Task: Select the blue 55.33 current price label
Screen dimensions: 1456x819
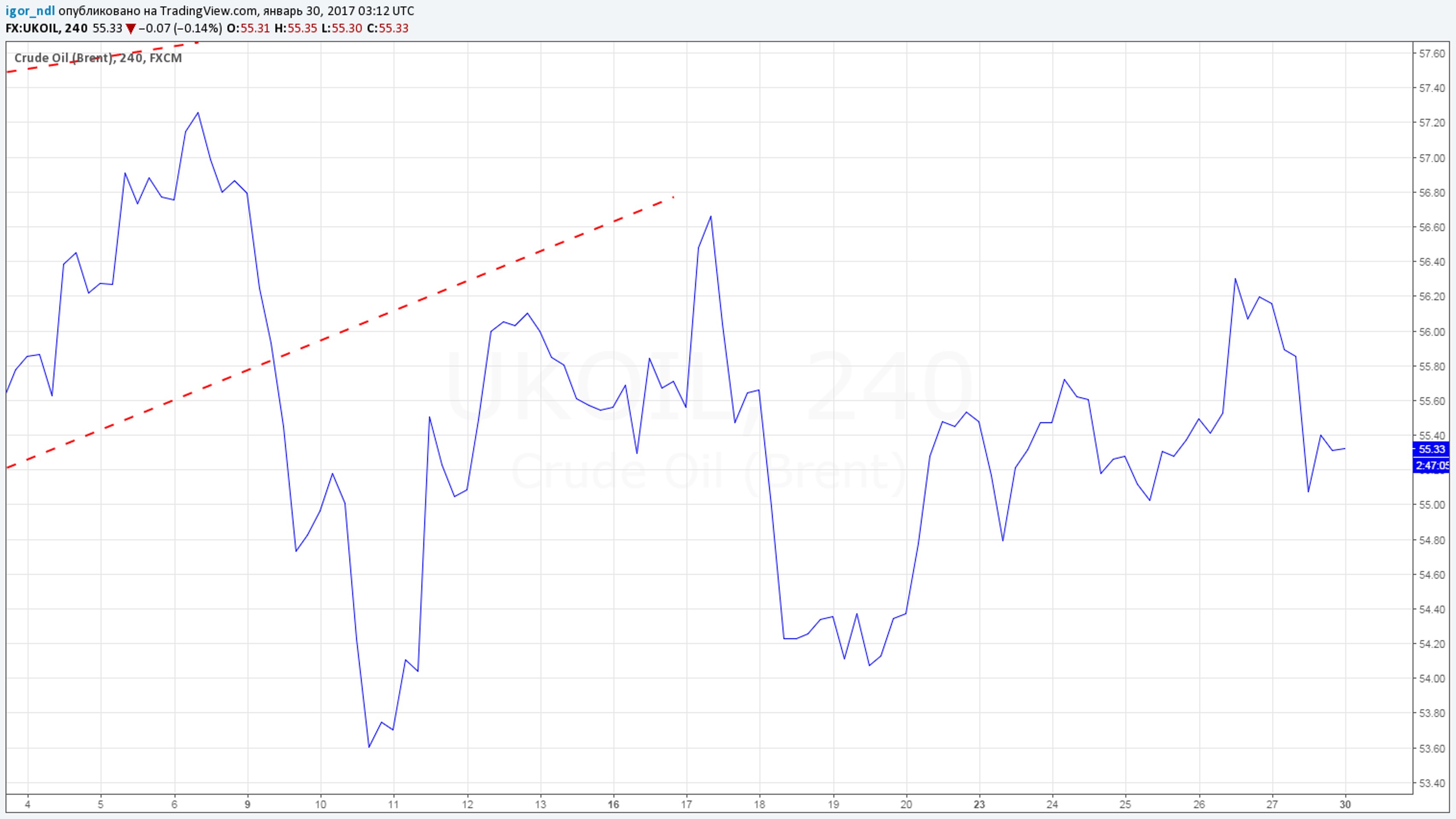Action: [1432, 449]
